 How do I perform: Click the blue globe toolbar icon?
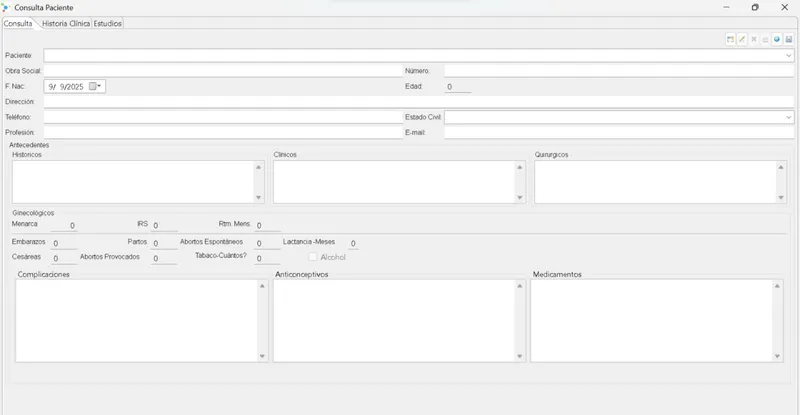tap(777, 39)
